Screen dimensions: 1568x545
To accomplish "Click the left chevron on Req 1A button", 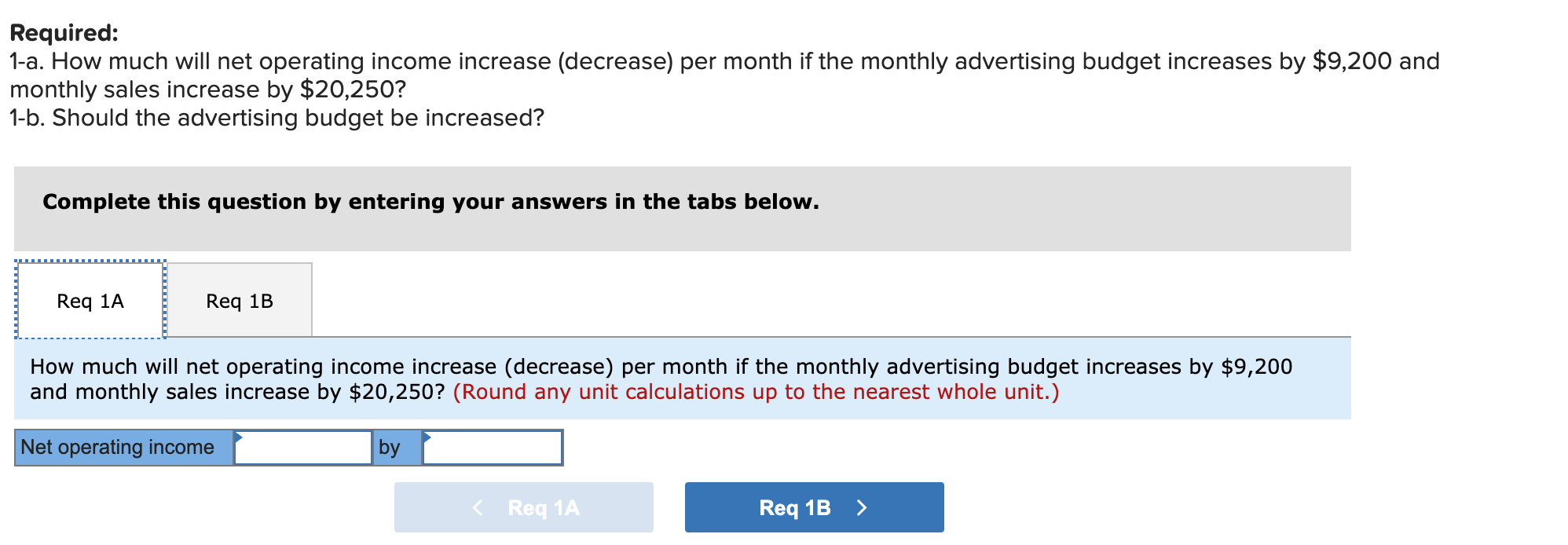I will (478, 507).
